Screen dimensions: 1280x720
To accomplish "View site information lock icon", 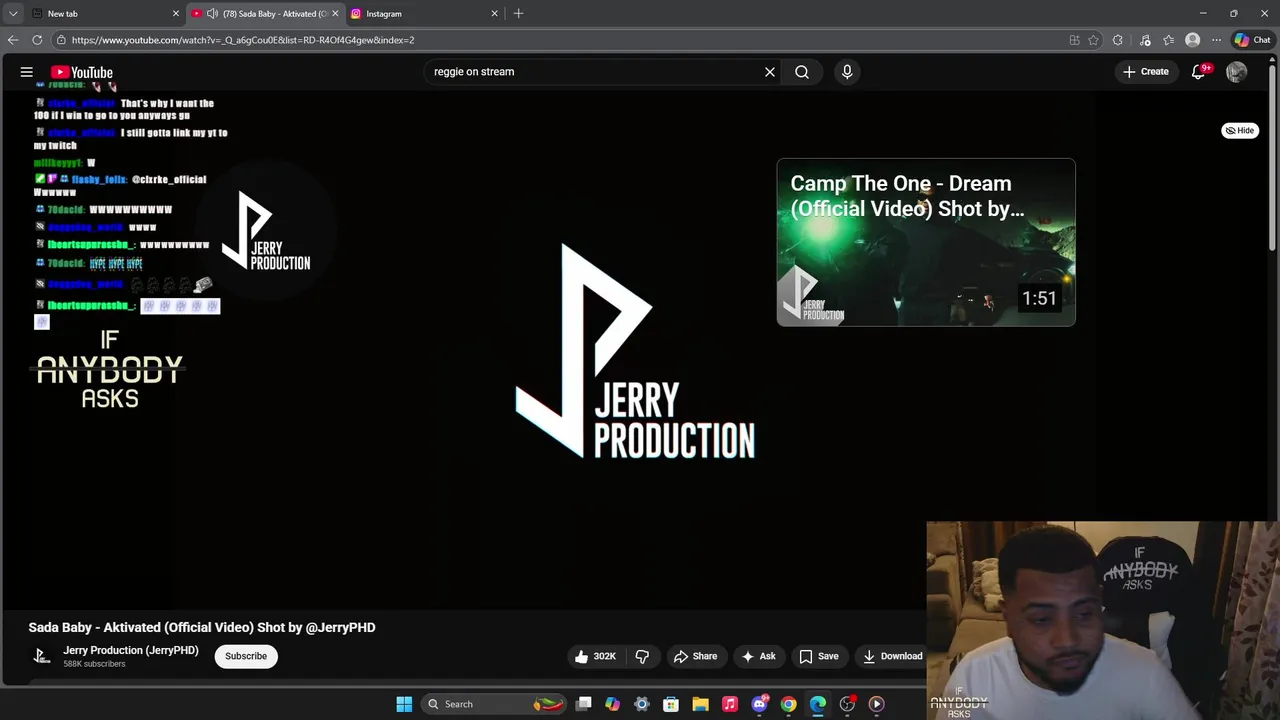I will [61, 40].
